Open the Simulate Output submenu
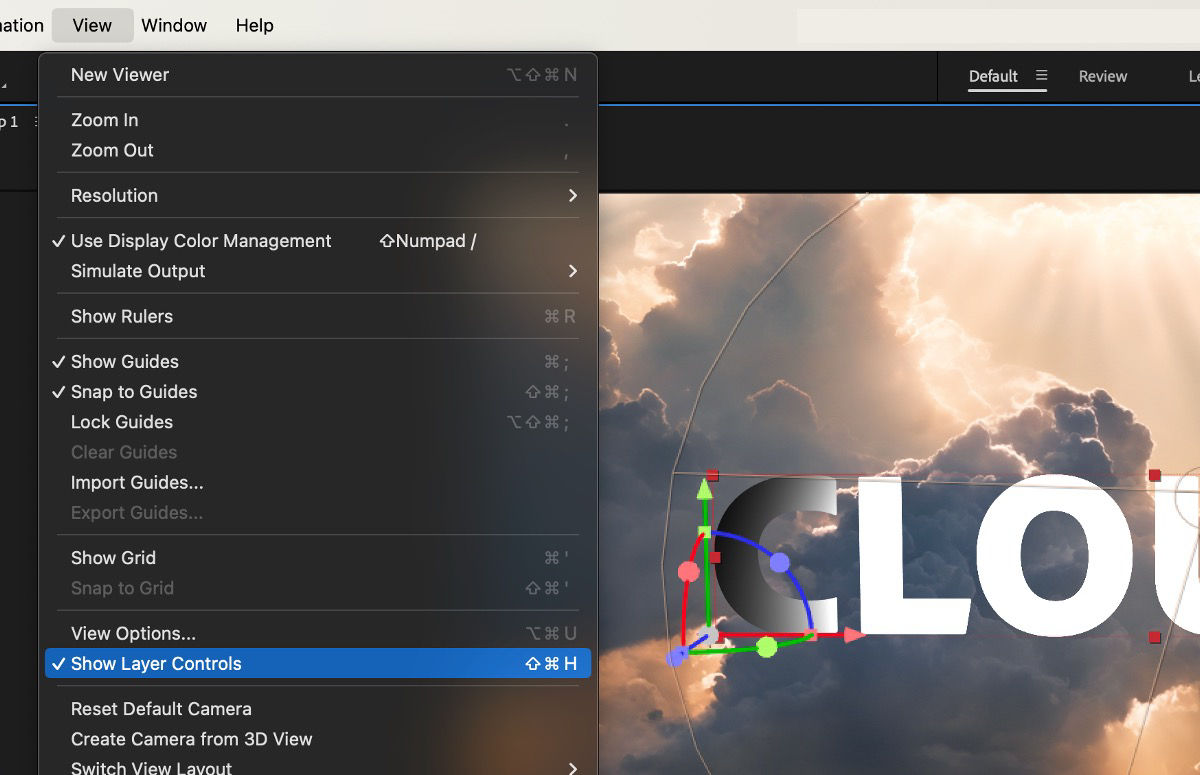1200x775 pixels. pos(137,271)
